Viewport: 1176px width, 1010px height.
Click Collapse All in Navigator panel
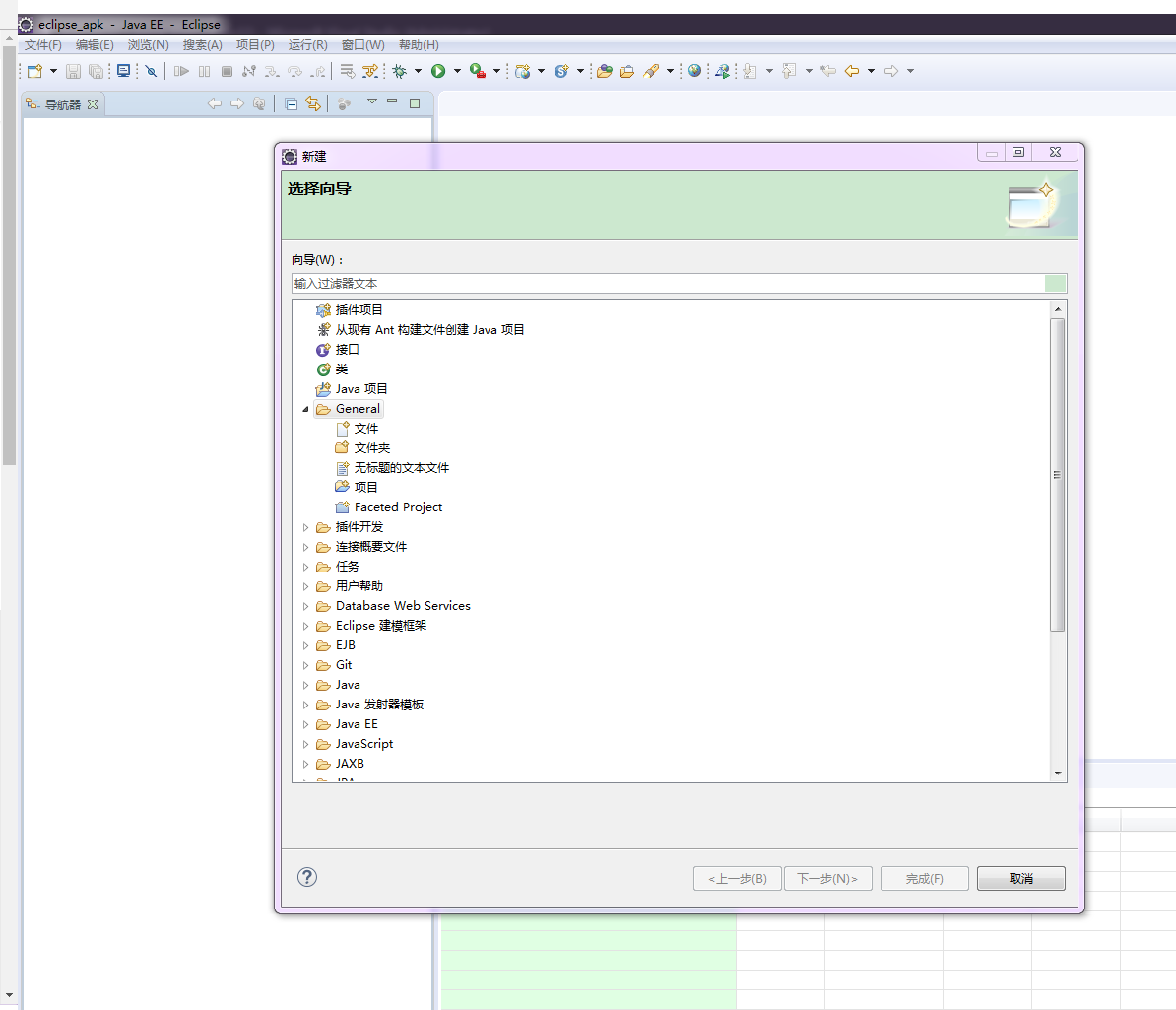291,104
